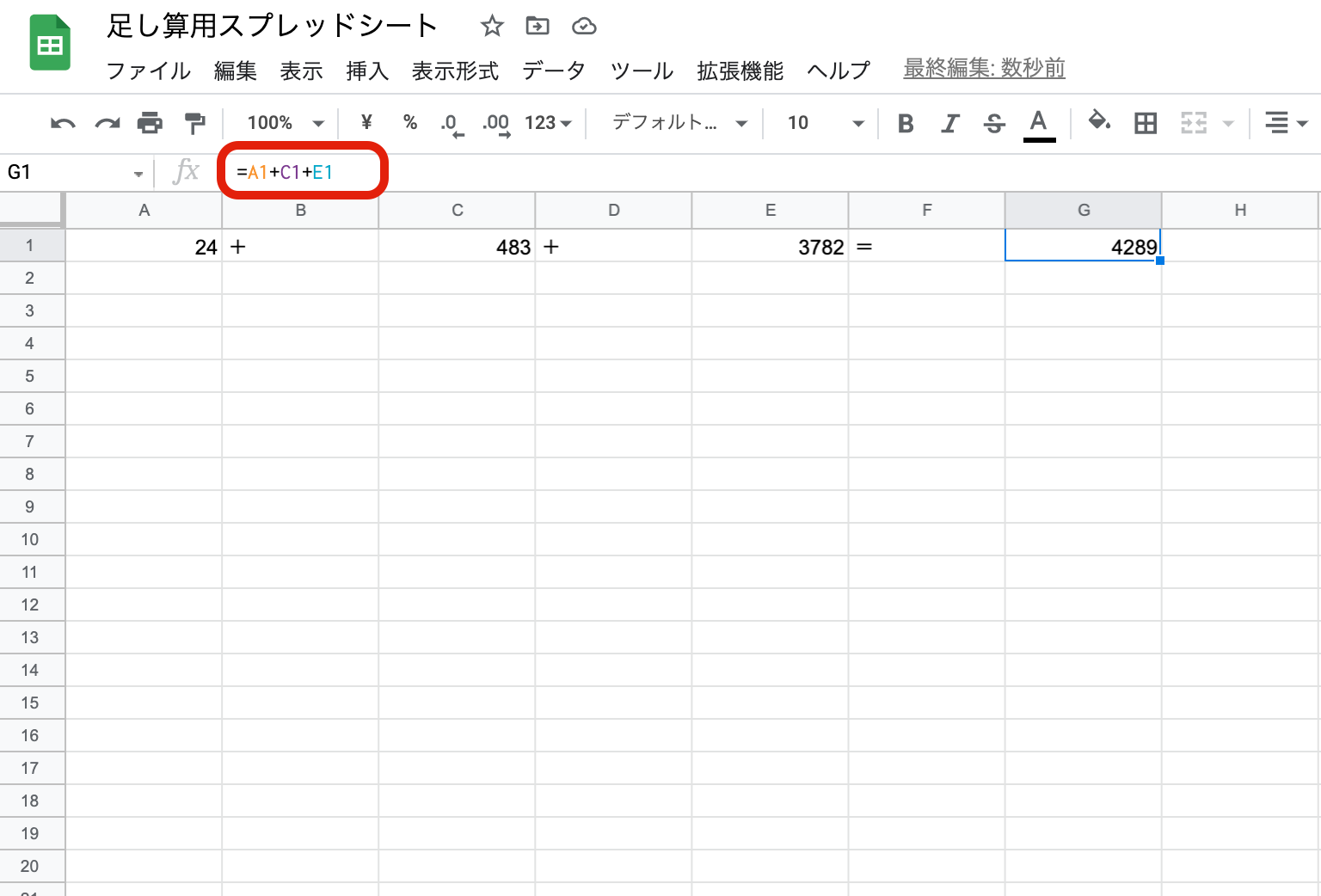1321x896 pixels.
Task: Open the データ menu
Action: coord(554,71)
